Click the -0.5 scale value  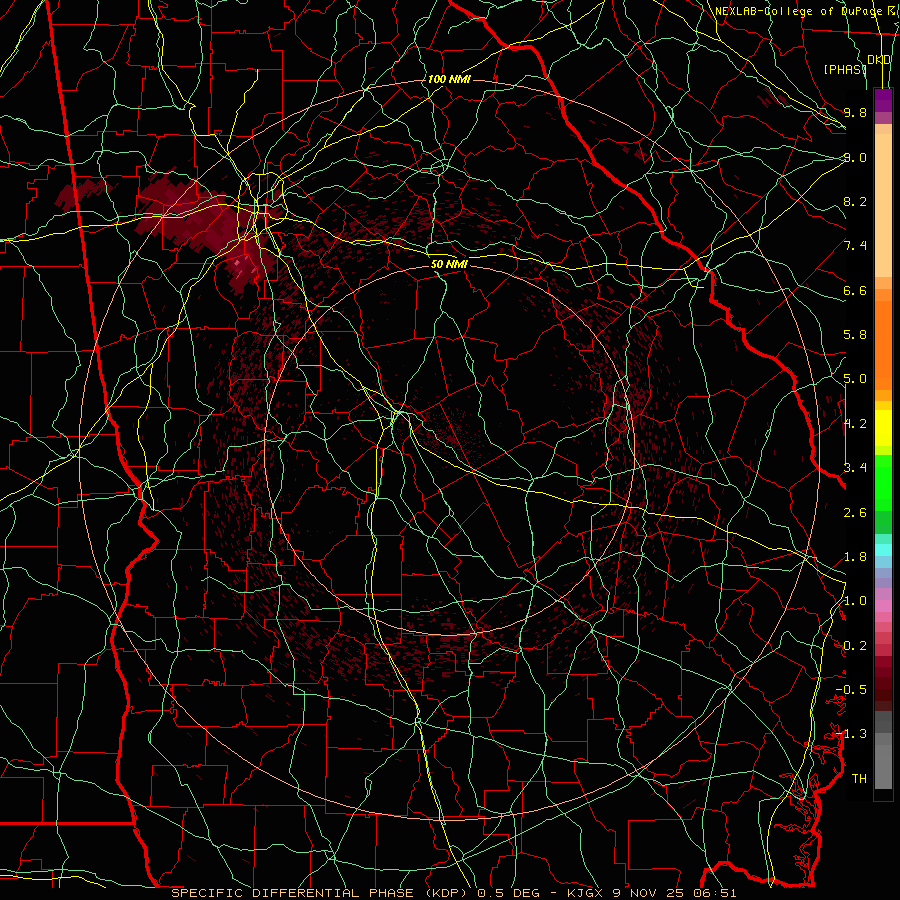click(x=851, y=690)
